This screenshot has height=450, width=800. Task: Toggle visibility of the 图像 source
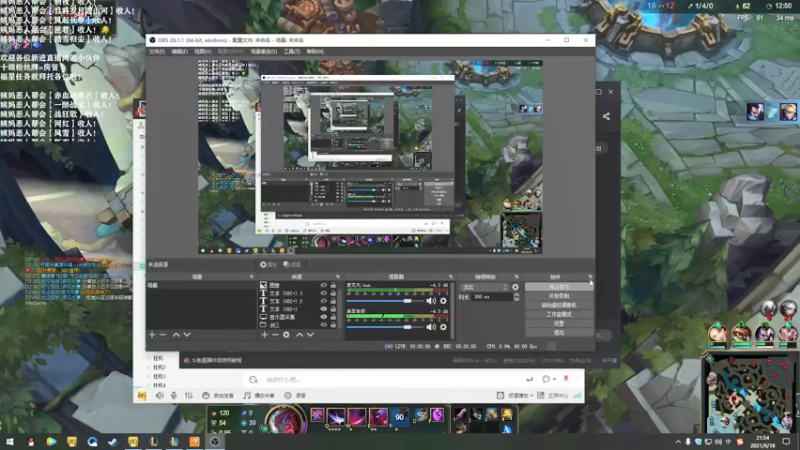(323, 285)
